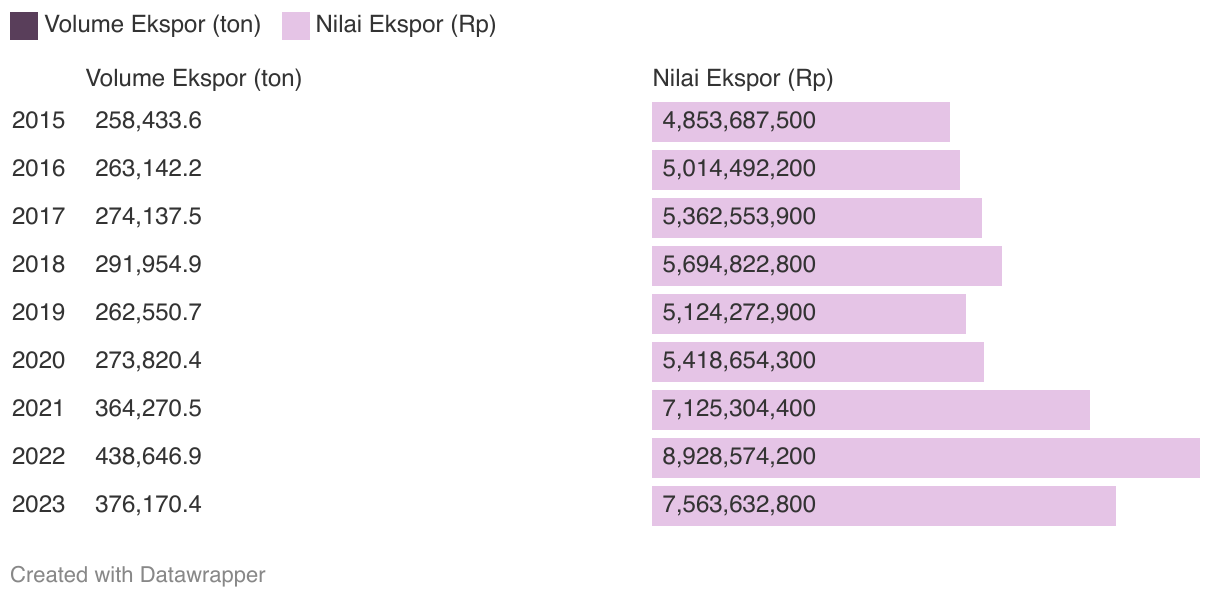The height and width of the screenshot is (600, 1220).
Task: Click the Nilai Ekspor (Rp) column header
Action: [743, 78]
